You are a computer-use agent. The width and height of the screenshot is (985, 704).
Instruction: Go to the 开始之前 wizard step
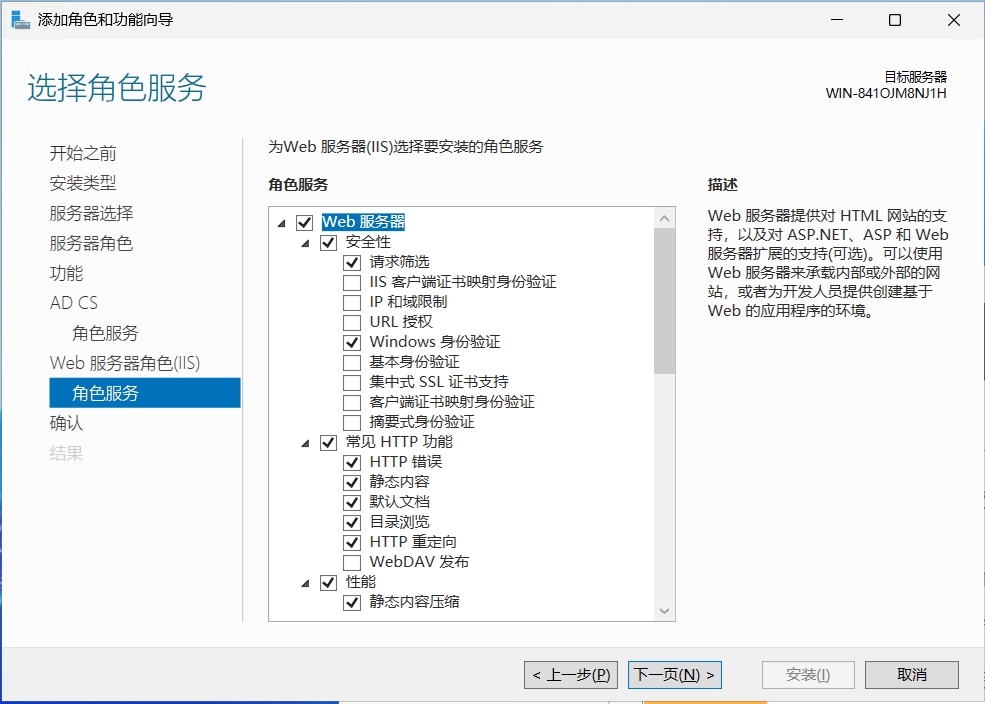point(83,153)
